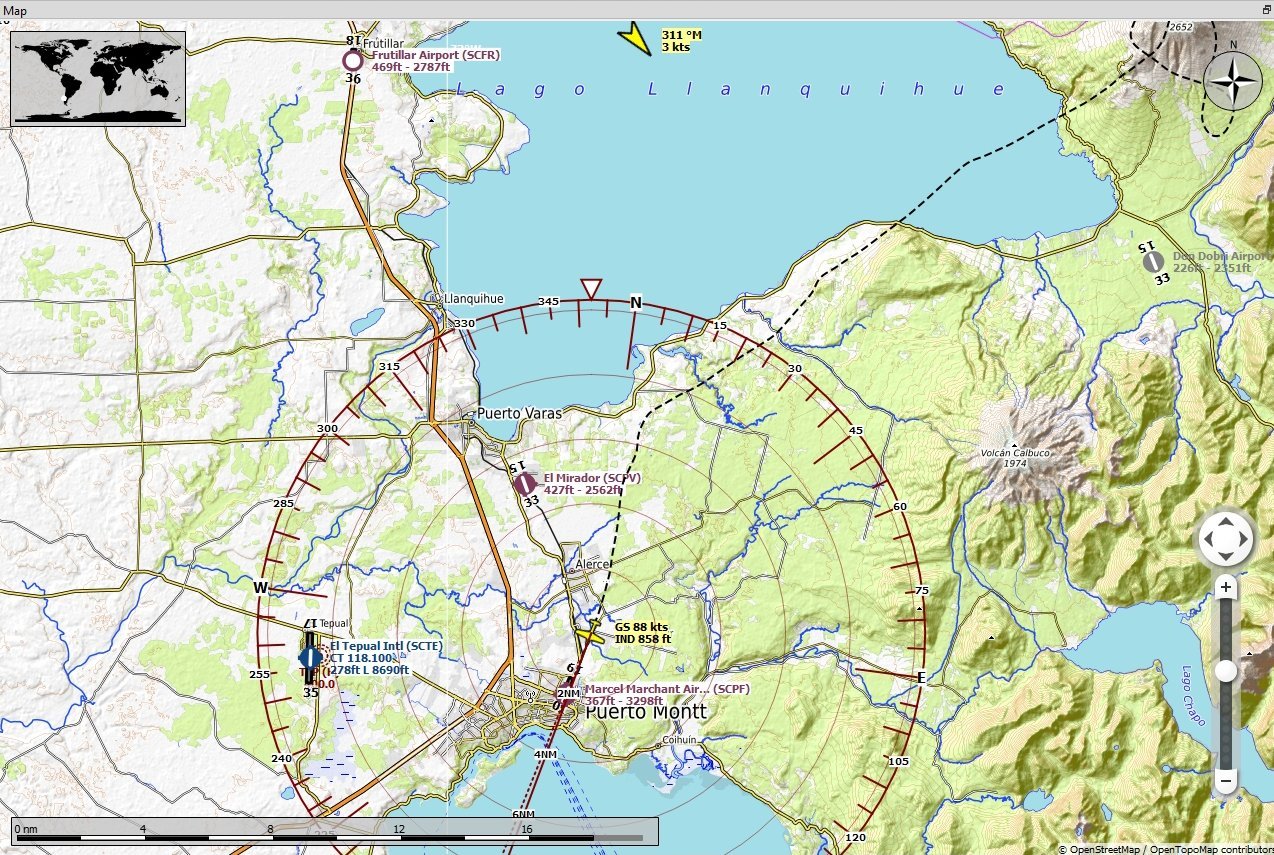Viewport: 1274px width, 855px height.
Task: Click the Alerce town label
Action: (x=591, y=564)
